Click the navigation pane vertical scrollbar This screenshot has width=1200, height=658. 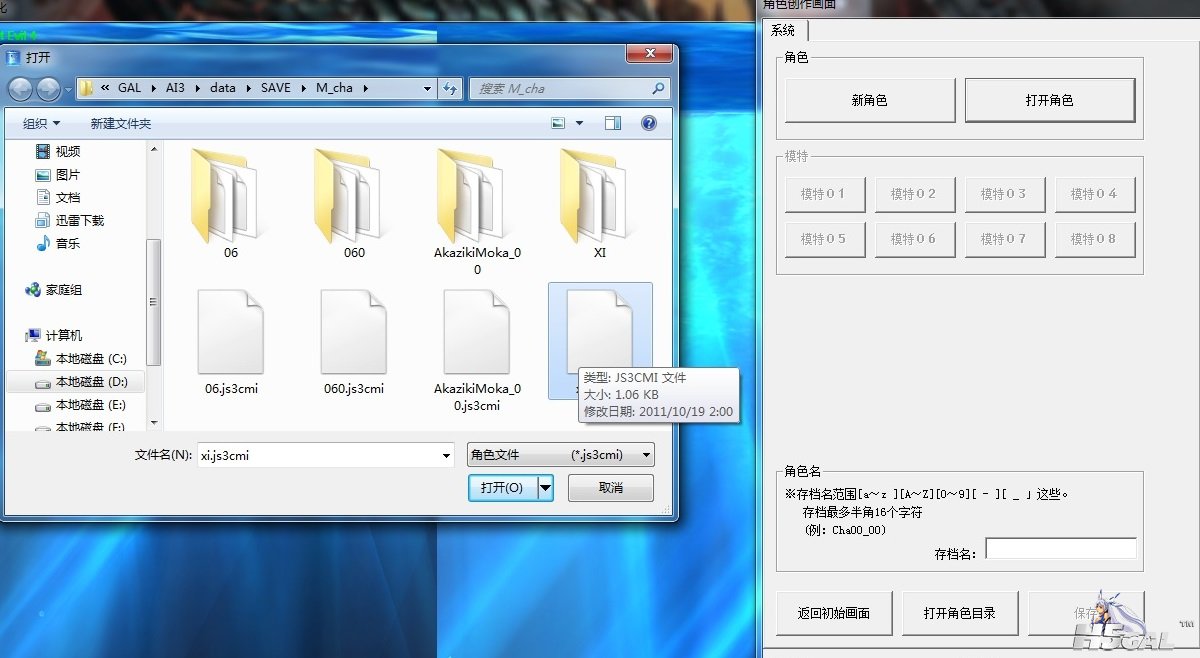tap(153, 300)
